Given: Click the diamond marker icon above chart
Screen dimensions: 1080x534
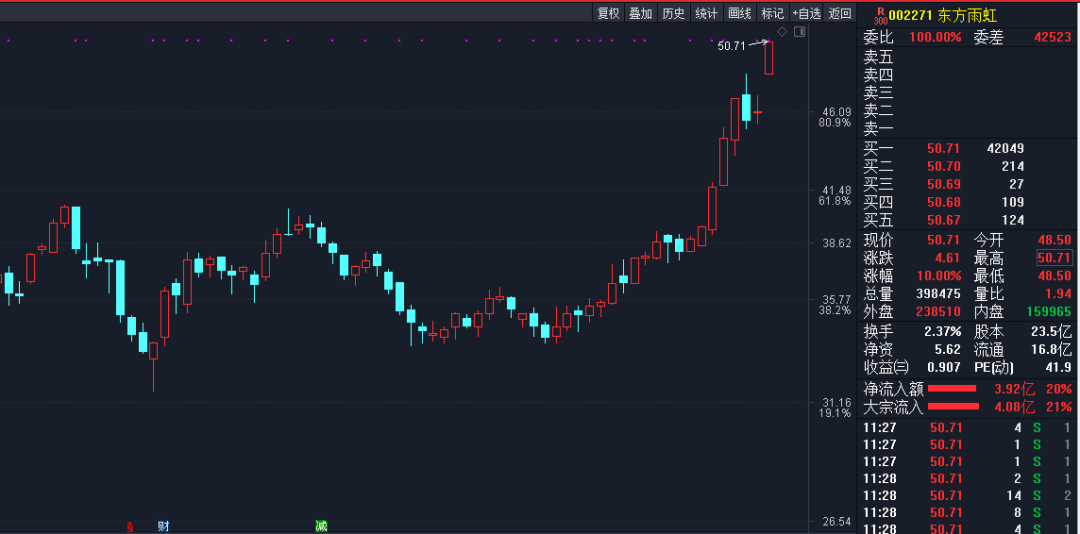Looking at the screenshot, I should pyautogui.click(x=782, y=32).
